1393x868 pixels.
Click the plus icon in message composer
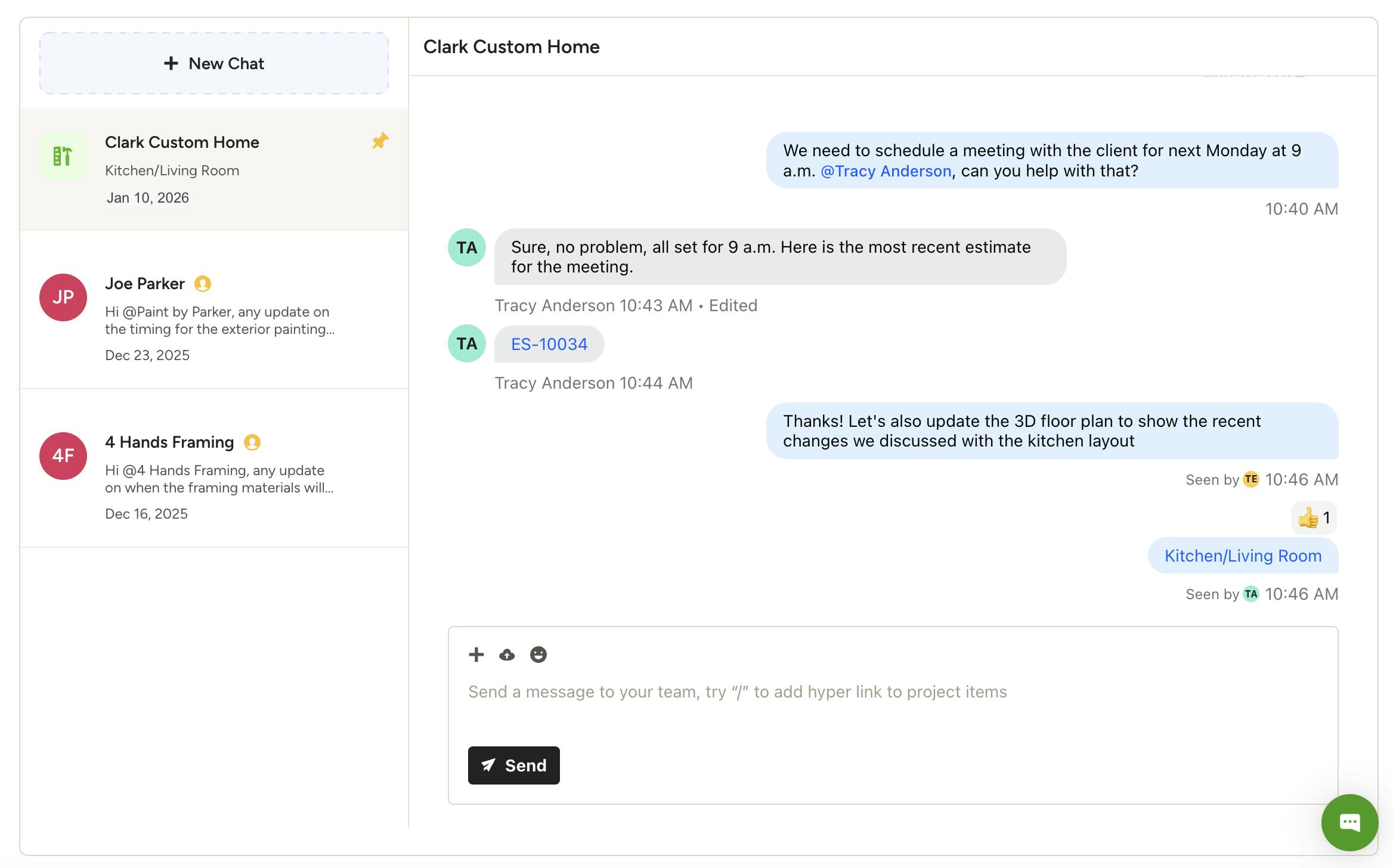476,655
